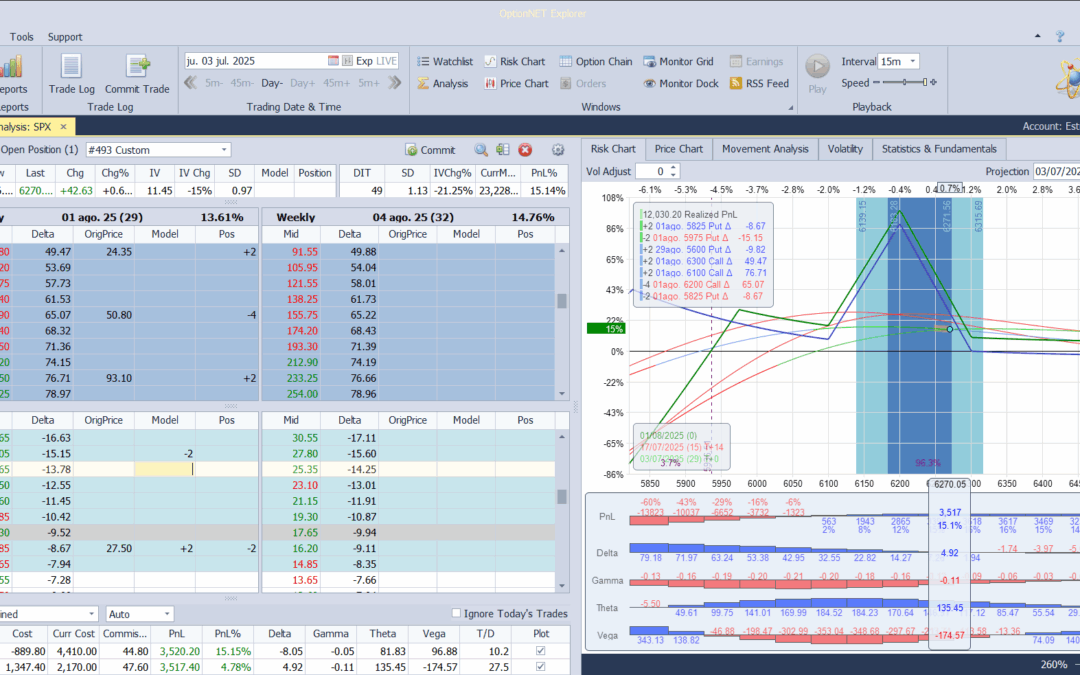Uncheck Plot checkbox in 3,517.40 row
The image size is (1080, 675).
(x=541, y=667)
